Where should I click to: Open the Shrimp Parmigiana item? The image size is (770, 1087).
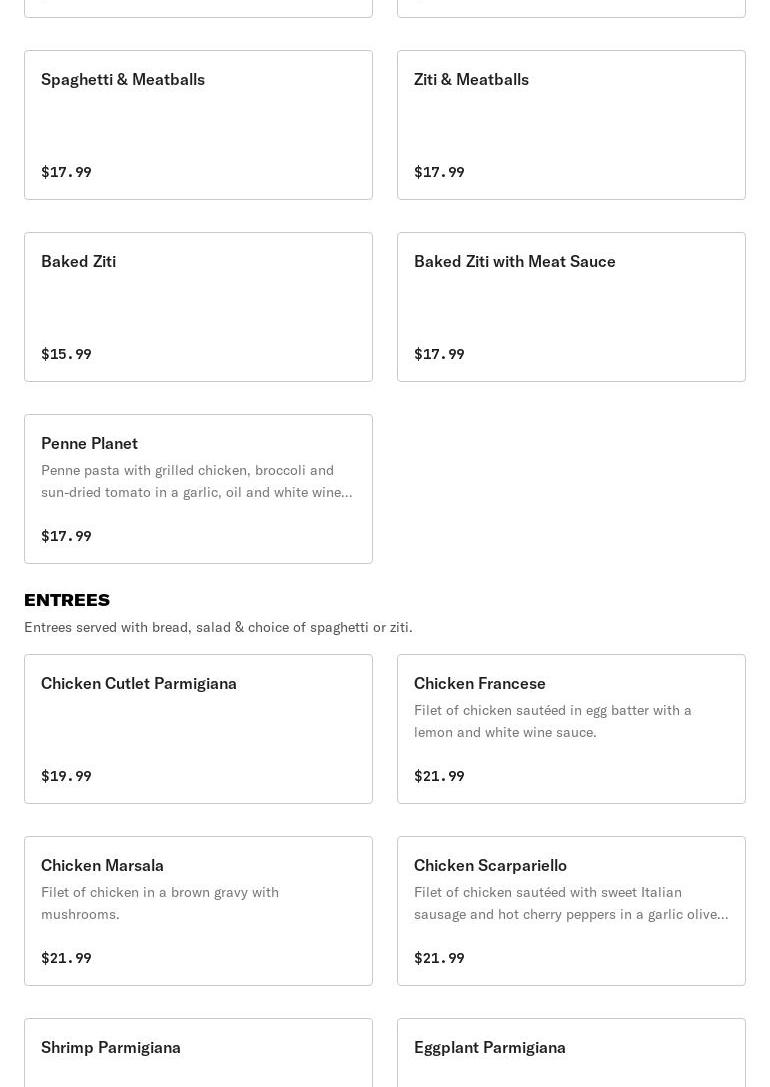point(198,1050)
